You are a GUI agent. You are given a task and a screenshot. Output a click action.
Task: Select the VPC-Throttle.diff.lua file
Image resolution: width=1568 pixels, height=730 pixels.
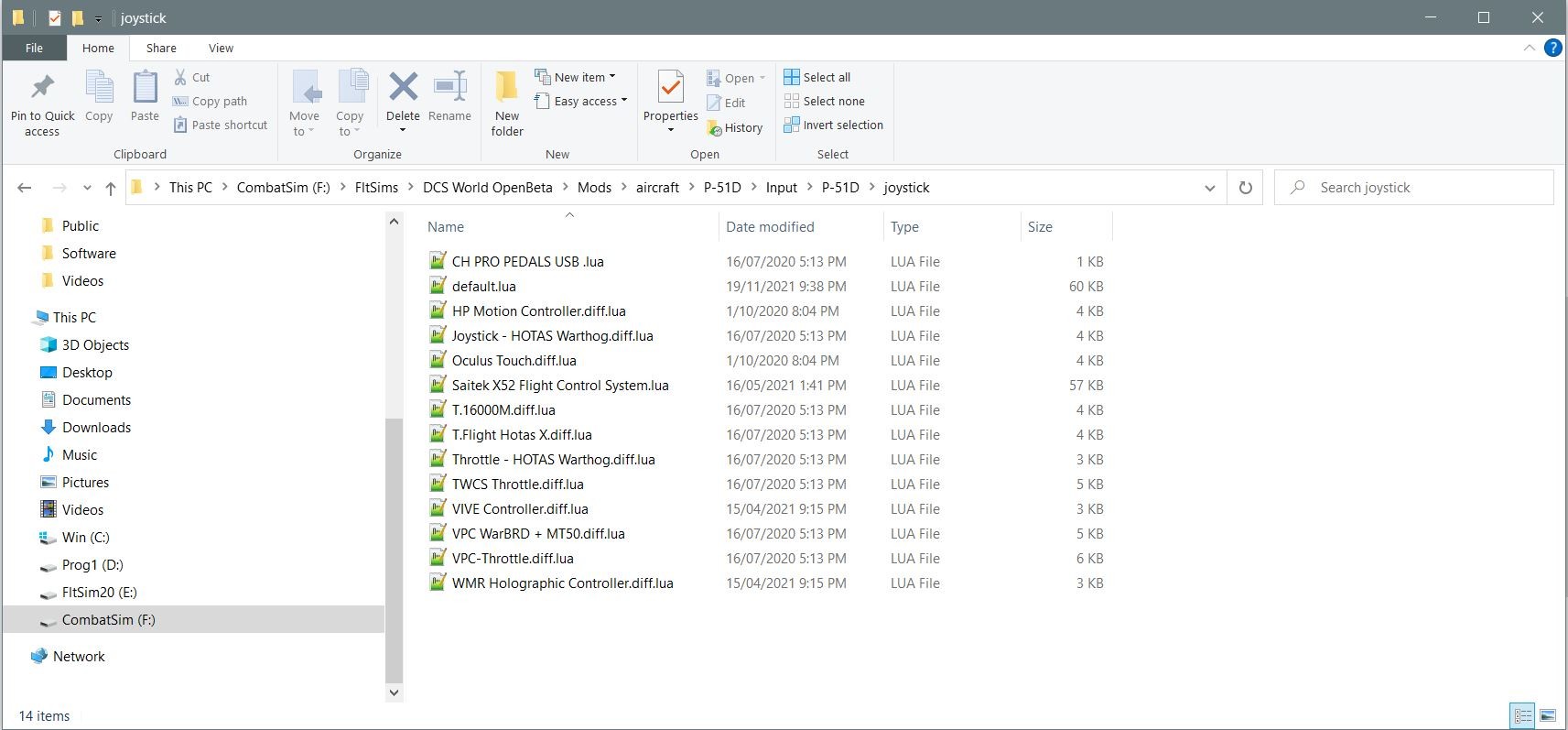point(512,559)
